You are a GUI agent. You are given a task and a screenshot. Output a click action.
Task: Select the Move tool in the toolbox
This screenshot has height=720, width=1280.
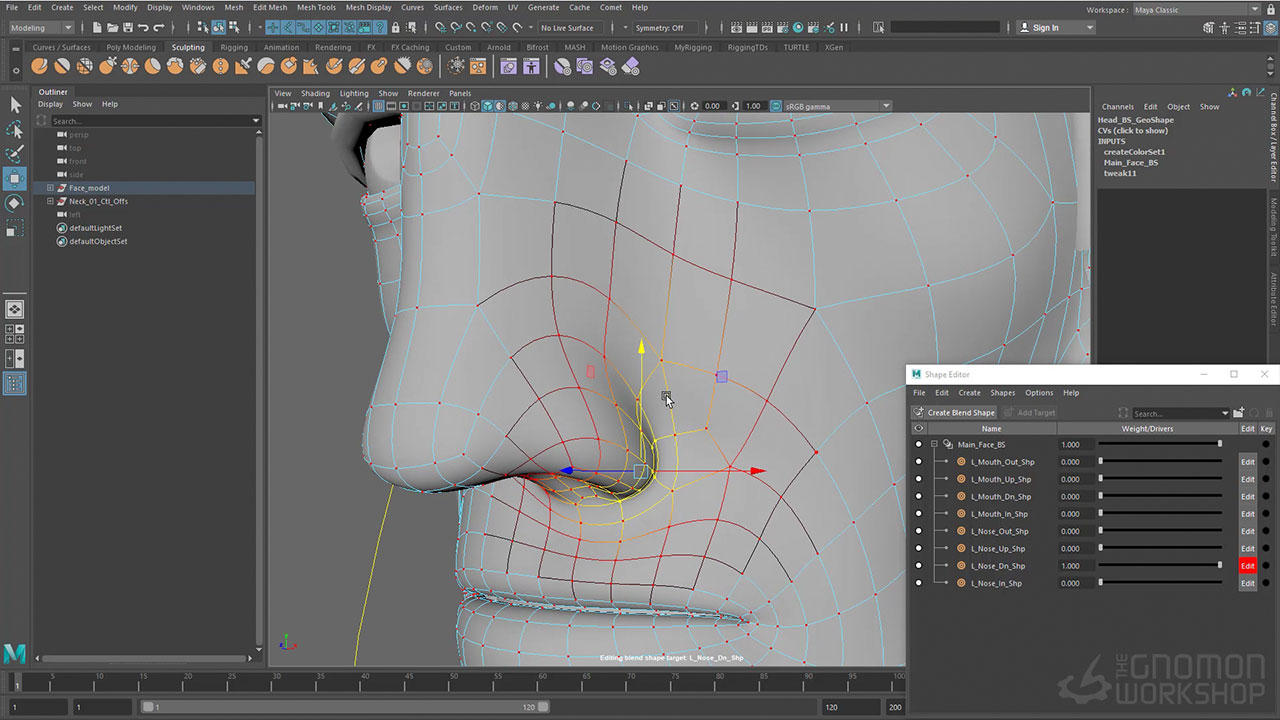click(15, 179)
